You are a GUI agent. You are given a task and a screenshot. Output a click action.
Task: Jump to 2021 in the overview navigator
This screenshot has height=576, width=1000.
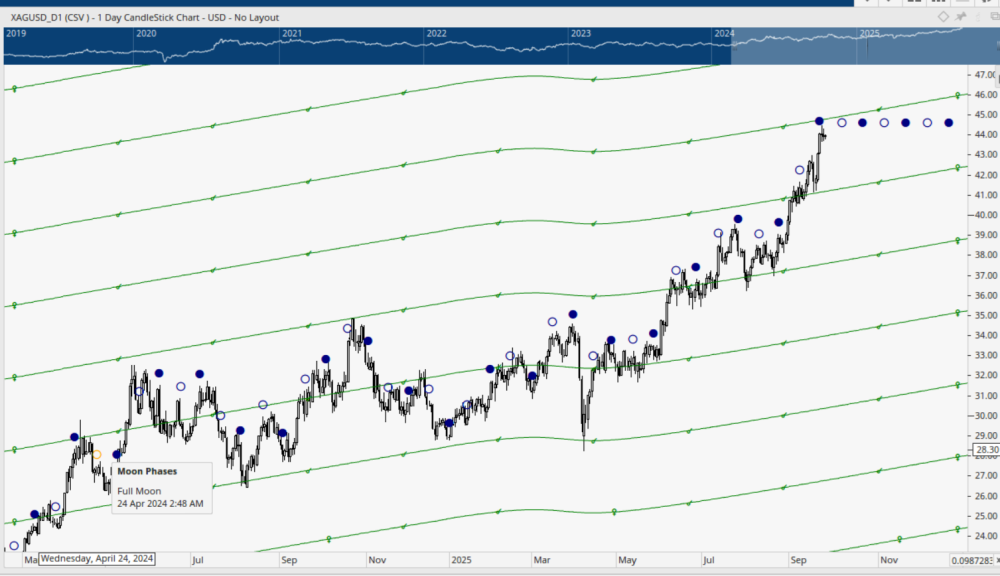[292, 33]
